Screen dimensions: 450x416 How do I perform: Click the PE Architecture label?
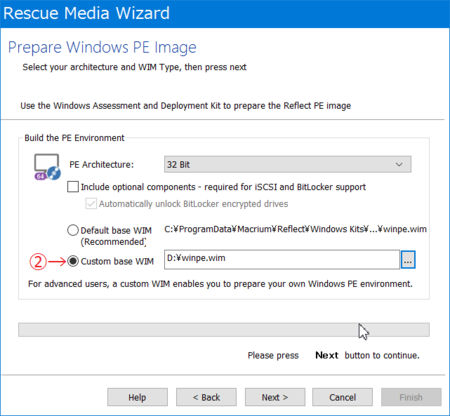(101, 164)
